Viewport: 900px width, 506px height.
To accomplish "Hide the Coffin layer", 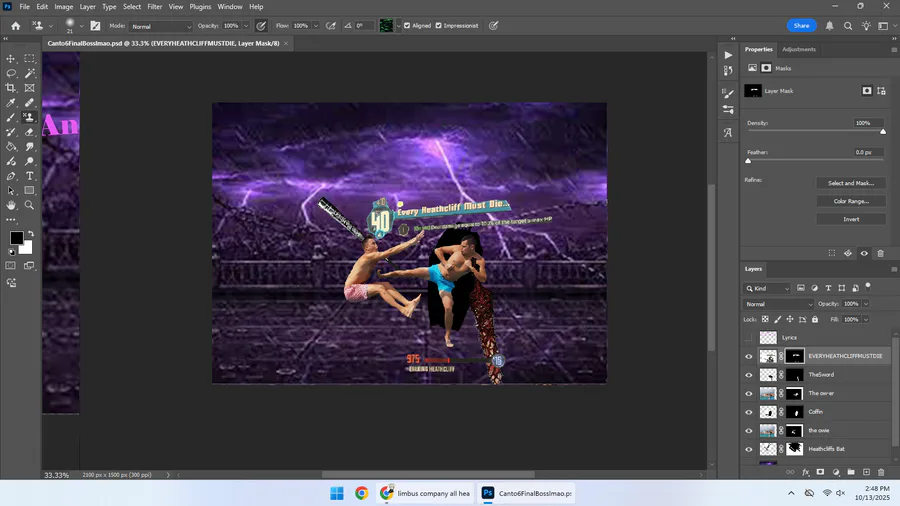I will 748,412.
